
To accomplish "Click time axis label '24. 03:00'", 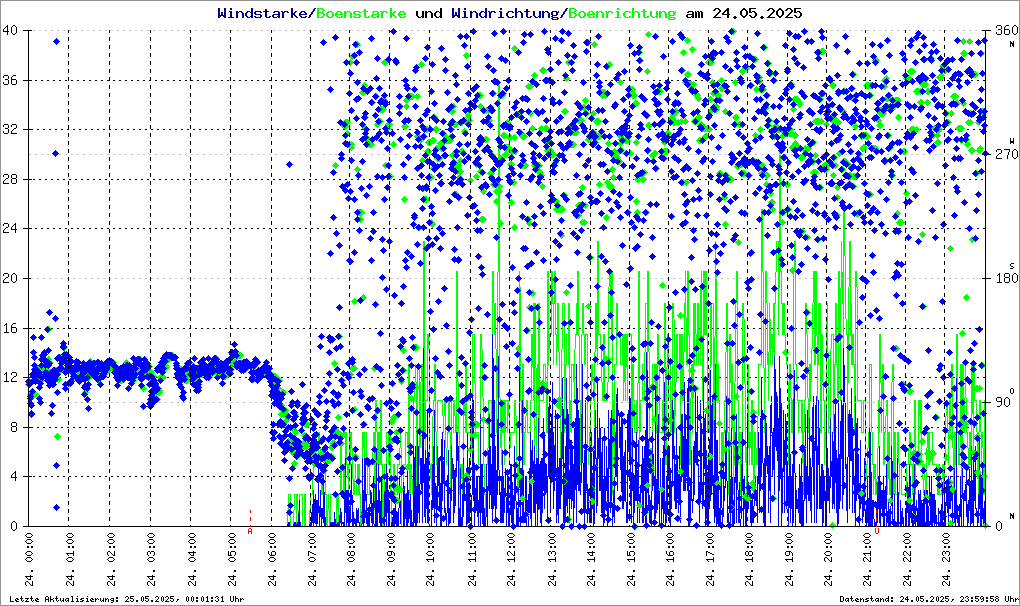I will (150, 560).
